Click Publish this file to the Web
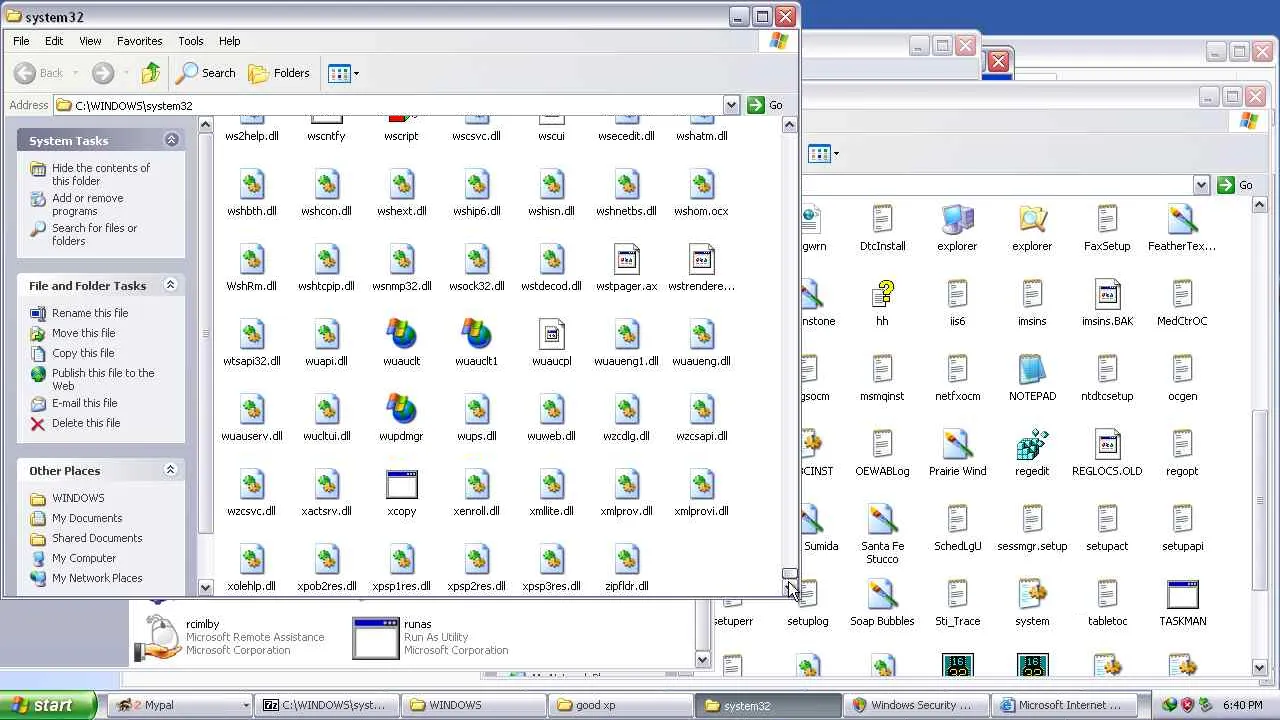This screenshot has width=1280, height=720. pos(103,379)
